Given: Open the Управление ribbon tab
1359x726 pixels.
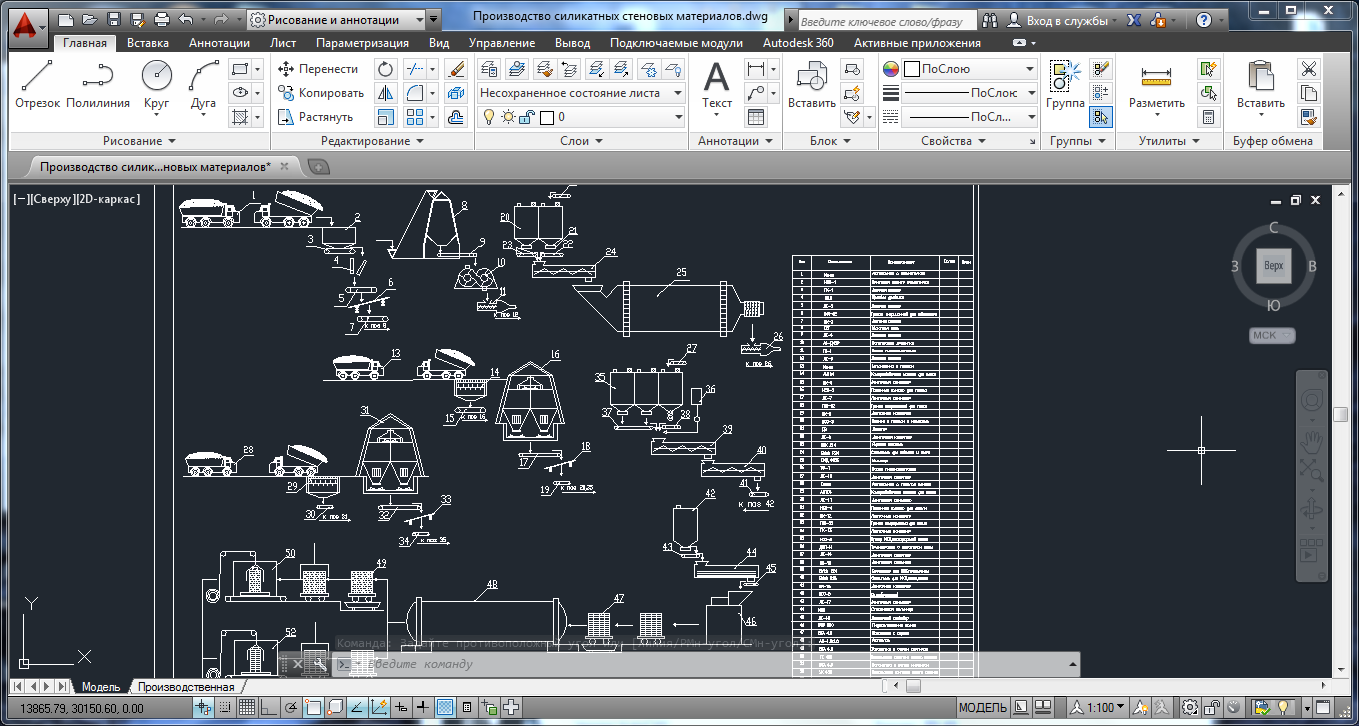Looking at the screenshot, I should coord(502,43).
